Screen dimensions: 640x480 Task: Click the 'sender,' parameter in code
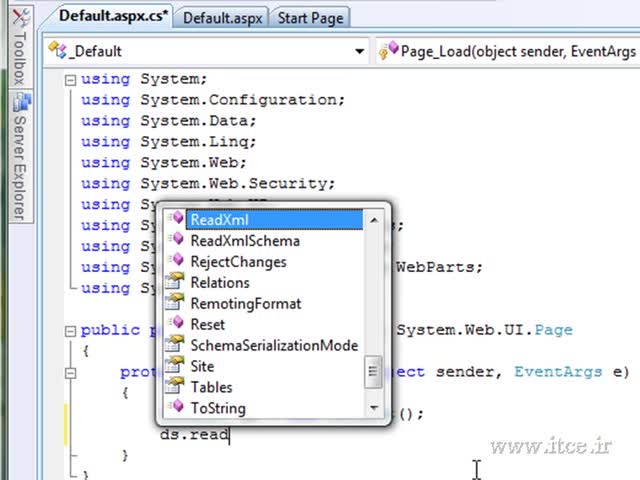pos(469,372)
